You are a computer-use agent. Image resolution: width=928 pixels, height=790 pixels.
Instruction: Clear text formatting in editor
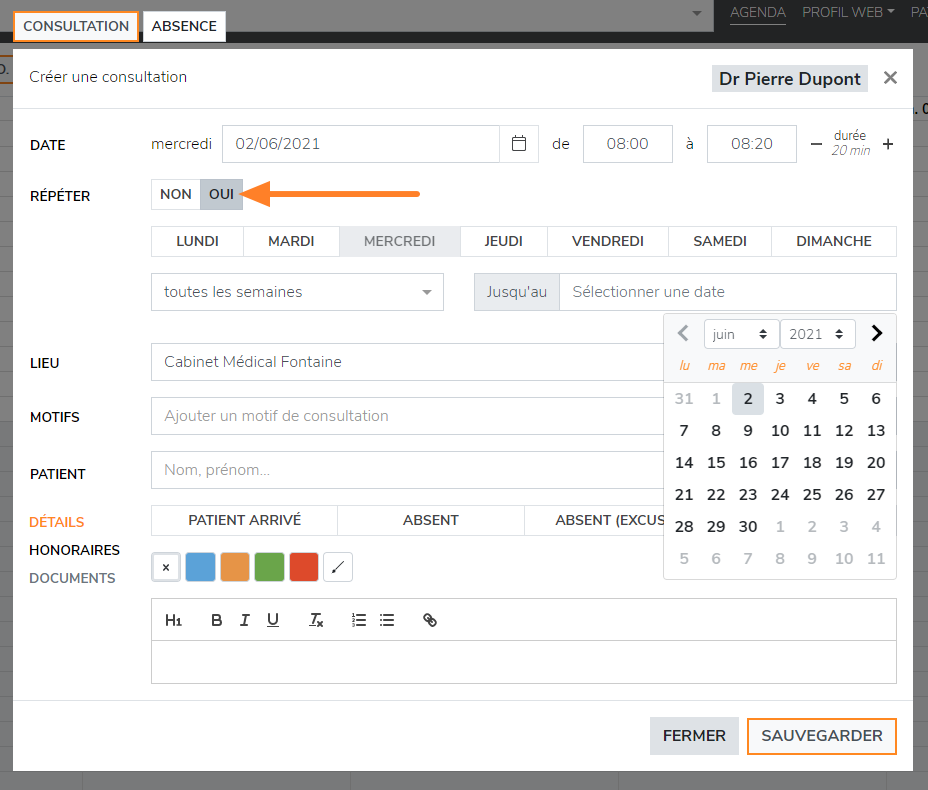316,620
